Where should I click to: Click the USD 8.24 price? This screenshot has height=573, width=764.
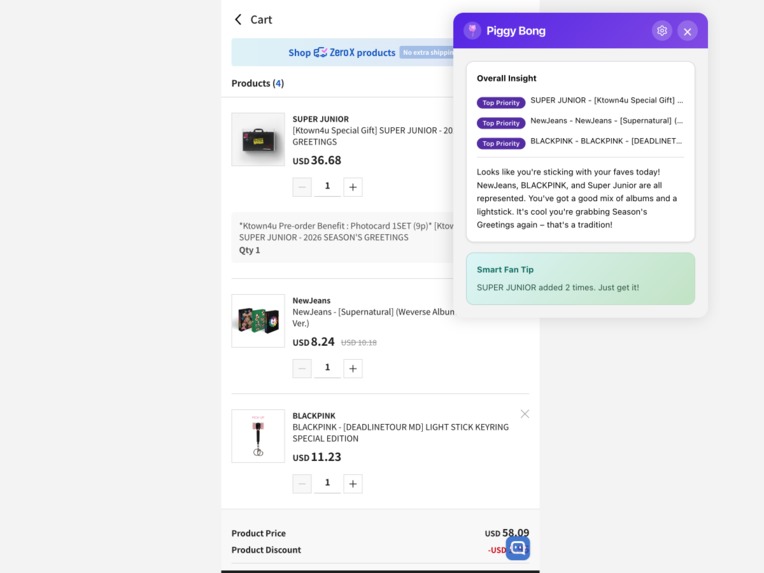(x=313, y=342)
